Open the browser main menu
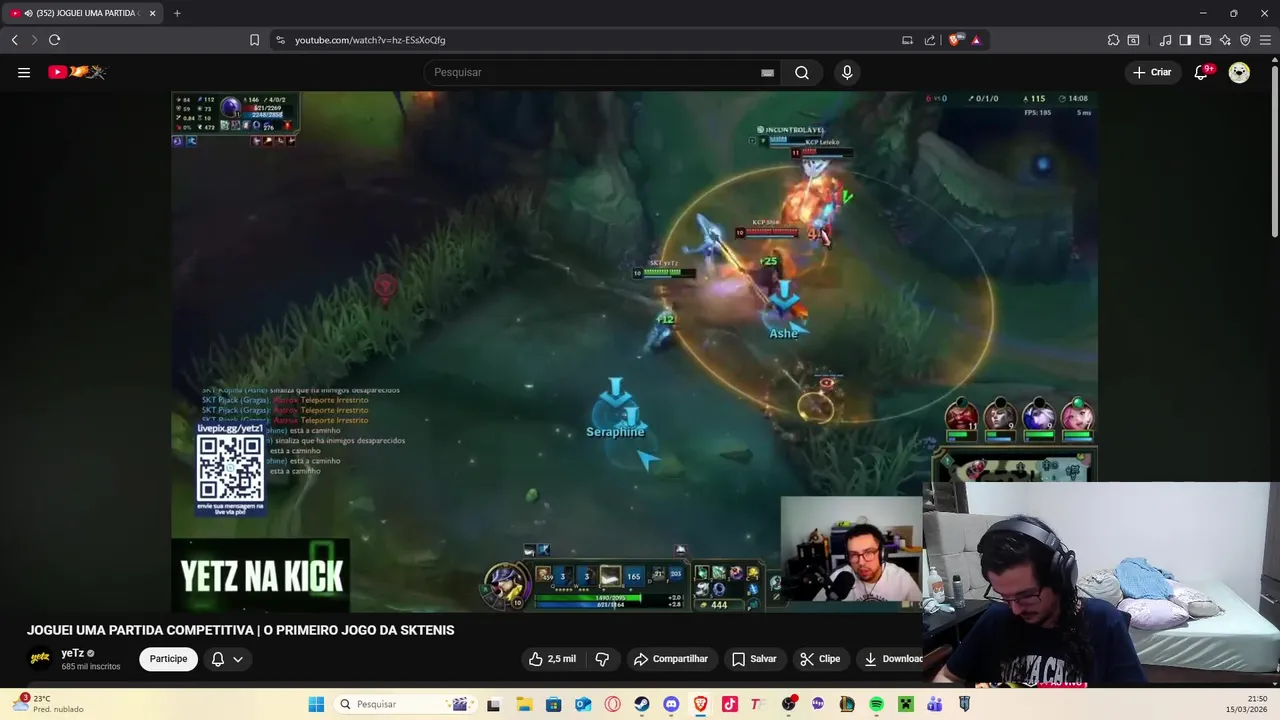The width and height of the screenshot is (1280, 720). click(1265, 40)
